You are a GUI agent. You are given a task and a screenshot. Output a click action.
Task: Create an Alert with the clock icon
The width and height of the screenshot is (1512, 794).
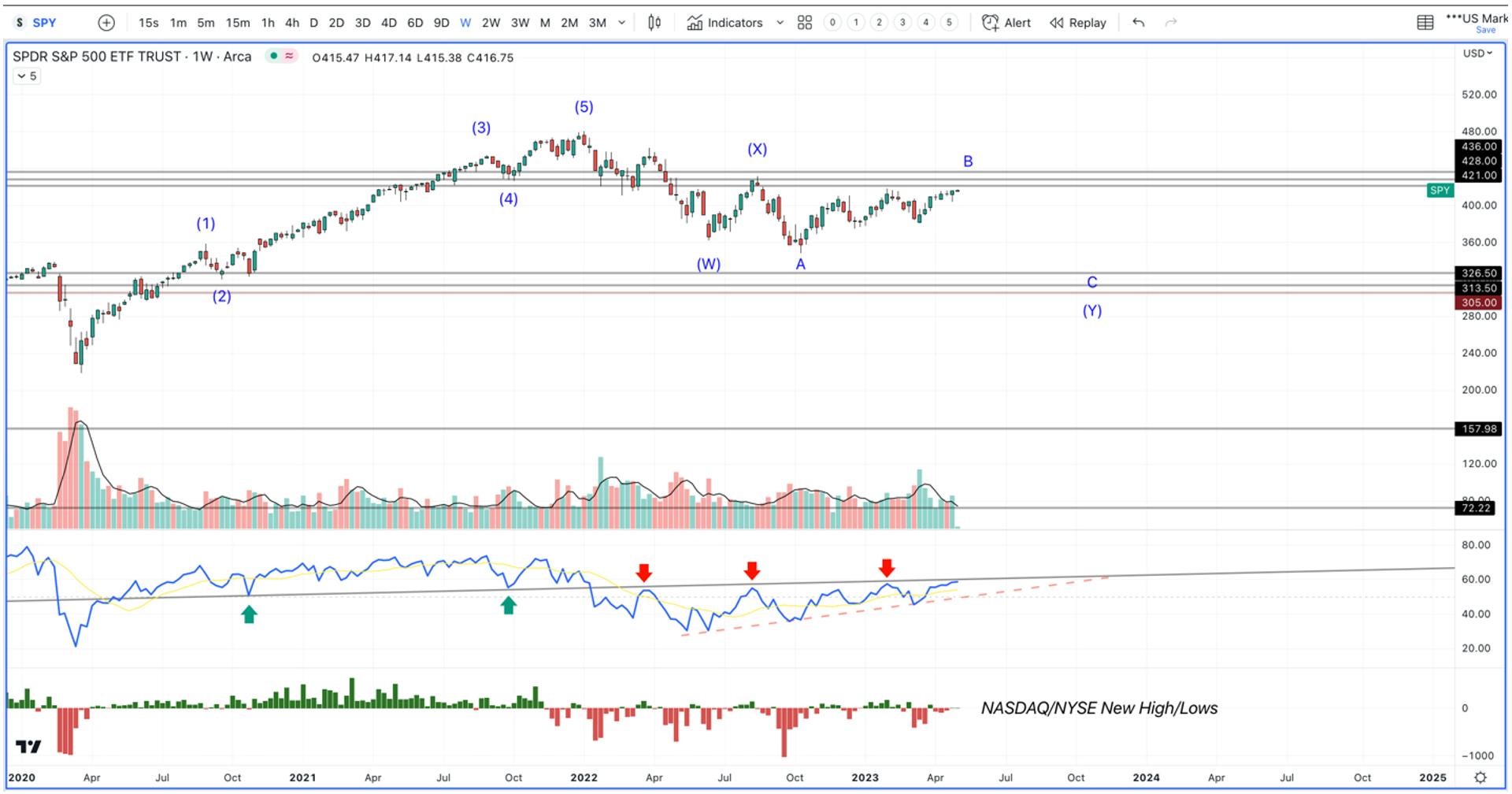point(1006,23)
